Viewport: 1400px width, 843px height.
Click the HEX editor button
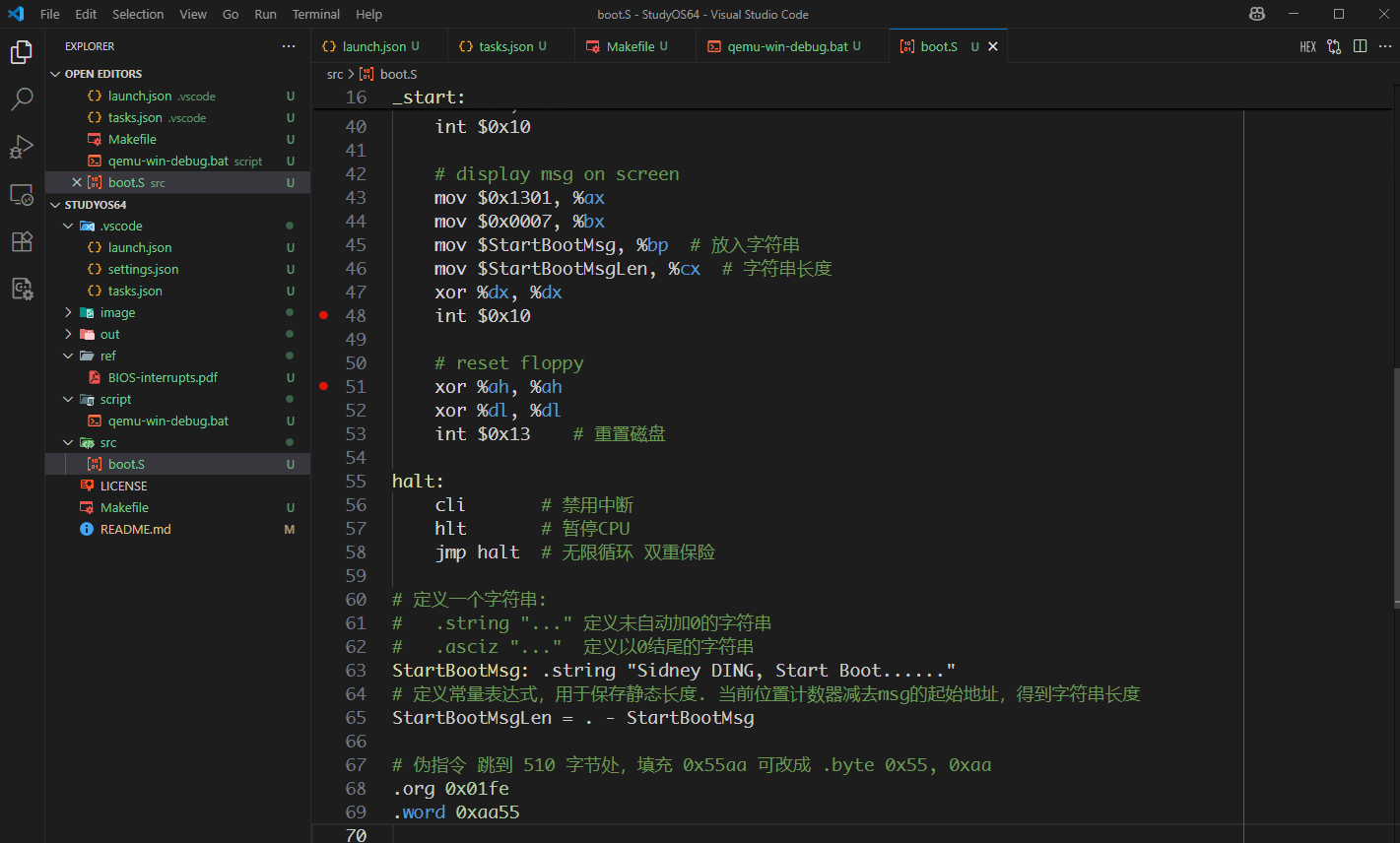[1307, 46]
